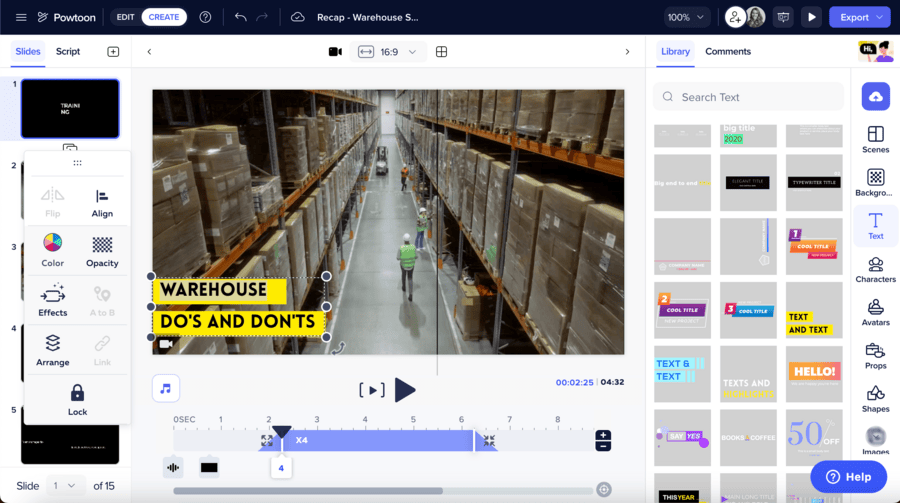Open the music soundtrack button

(166, 389)
